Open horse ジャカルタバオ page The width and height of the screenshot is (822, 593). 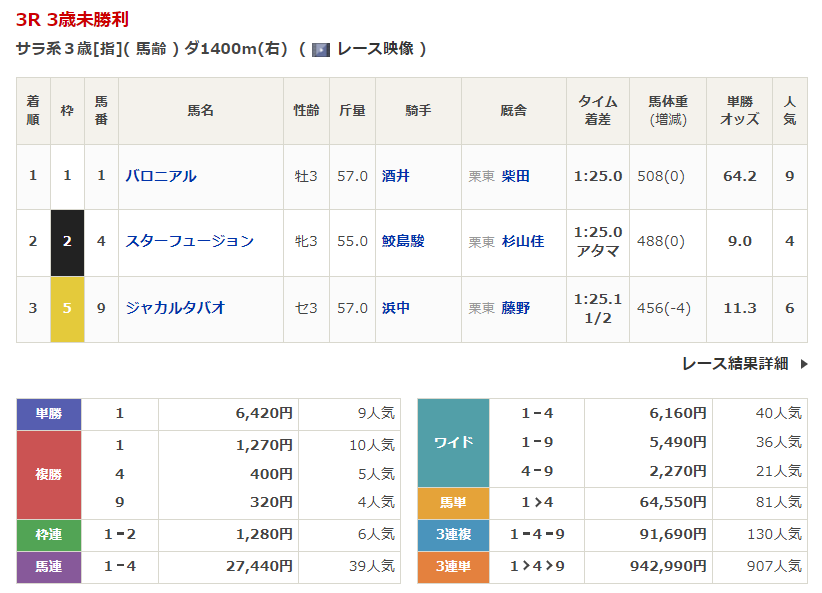click(x=175, y=308)
